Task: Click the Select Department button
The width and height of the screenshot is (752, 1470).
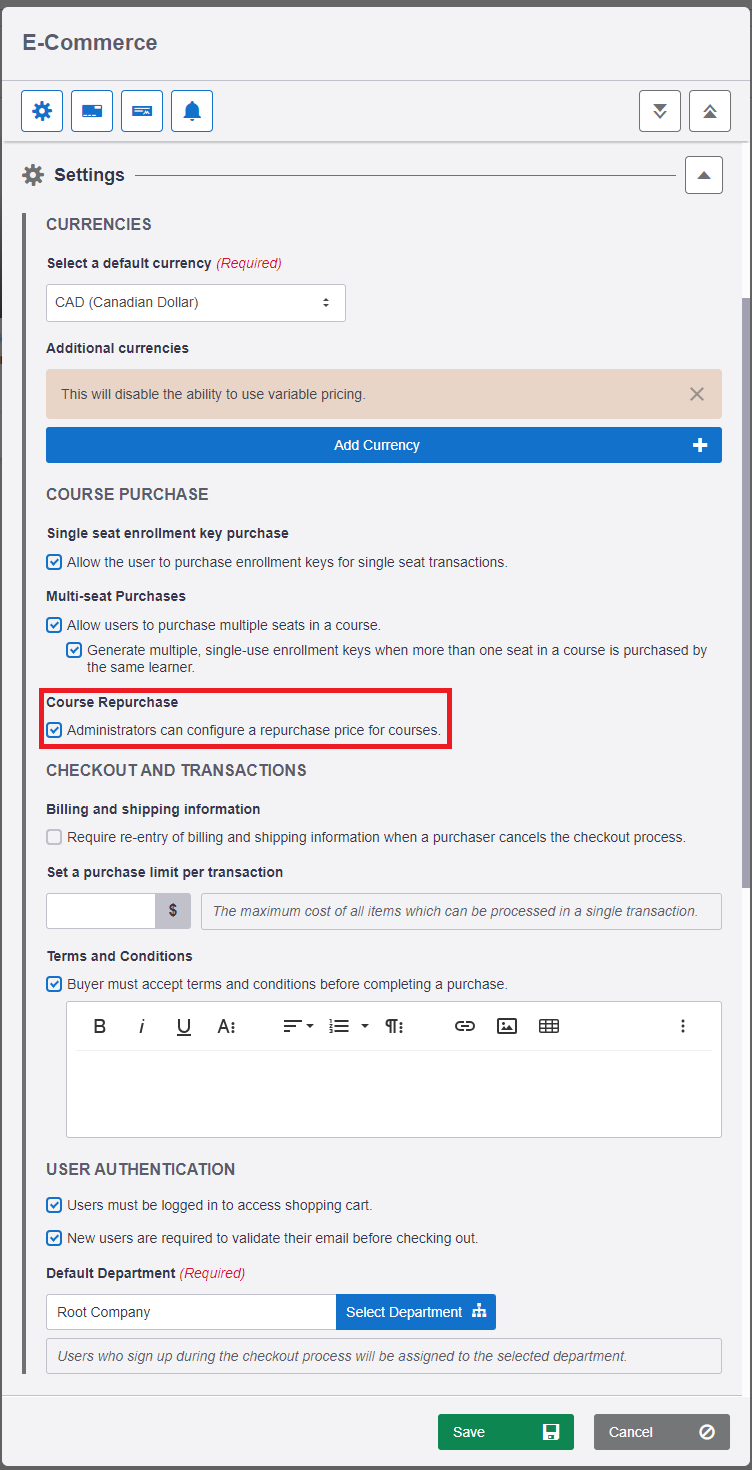Action: pyautogui.click(x=416, y=1312)
